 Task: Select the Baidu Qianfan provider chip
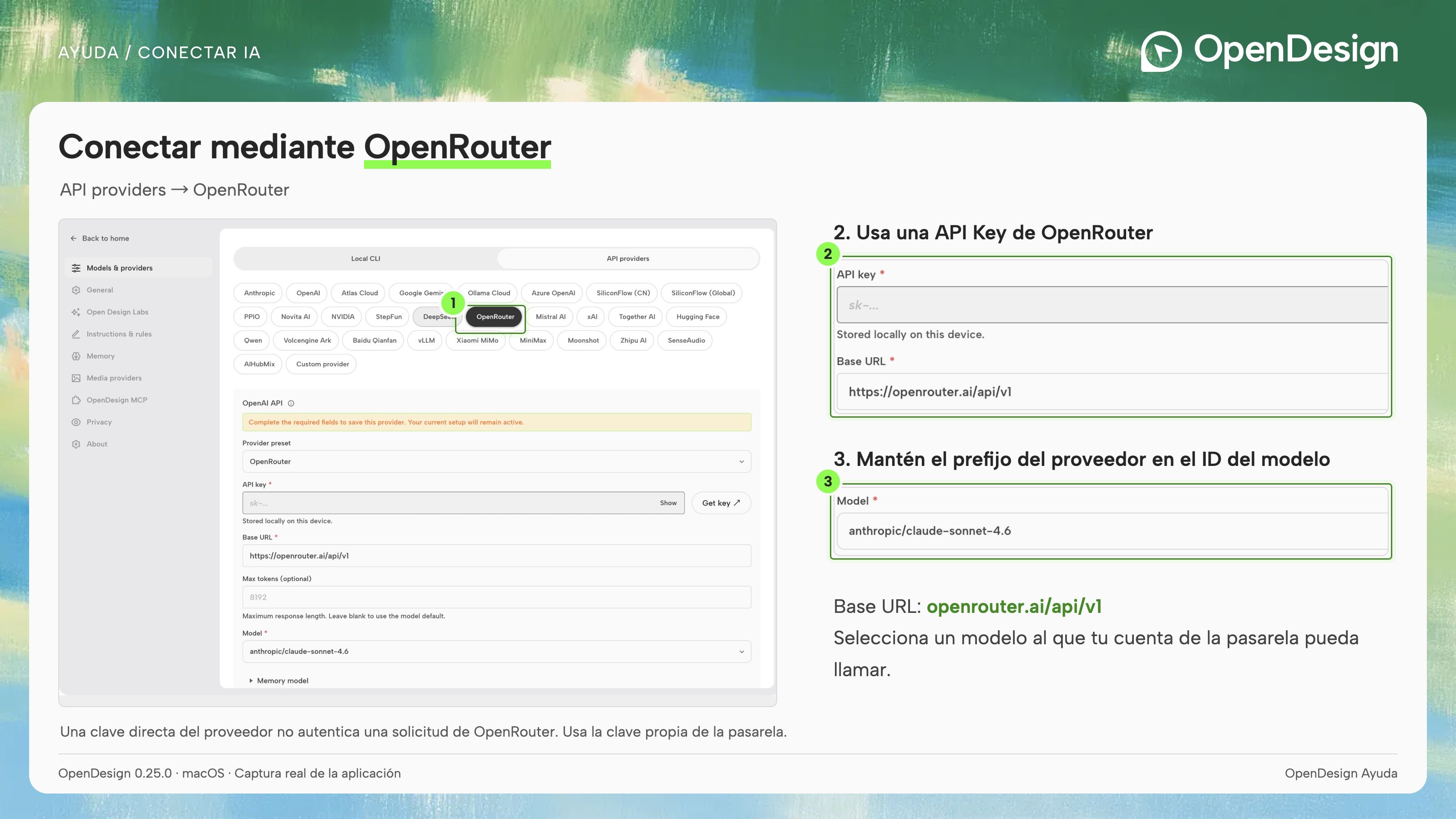pos(374,341)
